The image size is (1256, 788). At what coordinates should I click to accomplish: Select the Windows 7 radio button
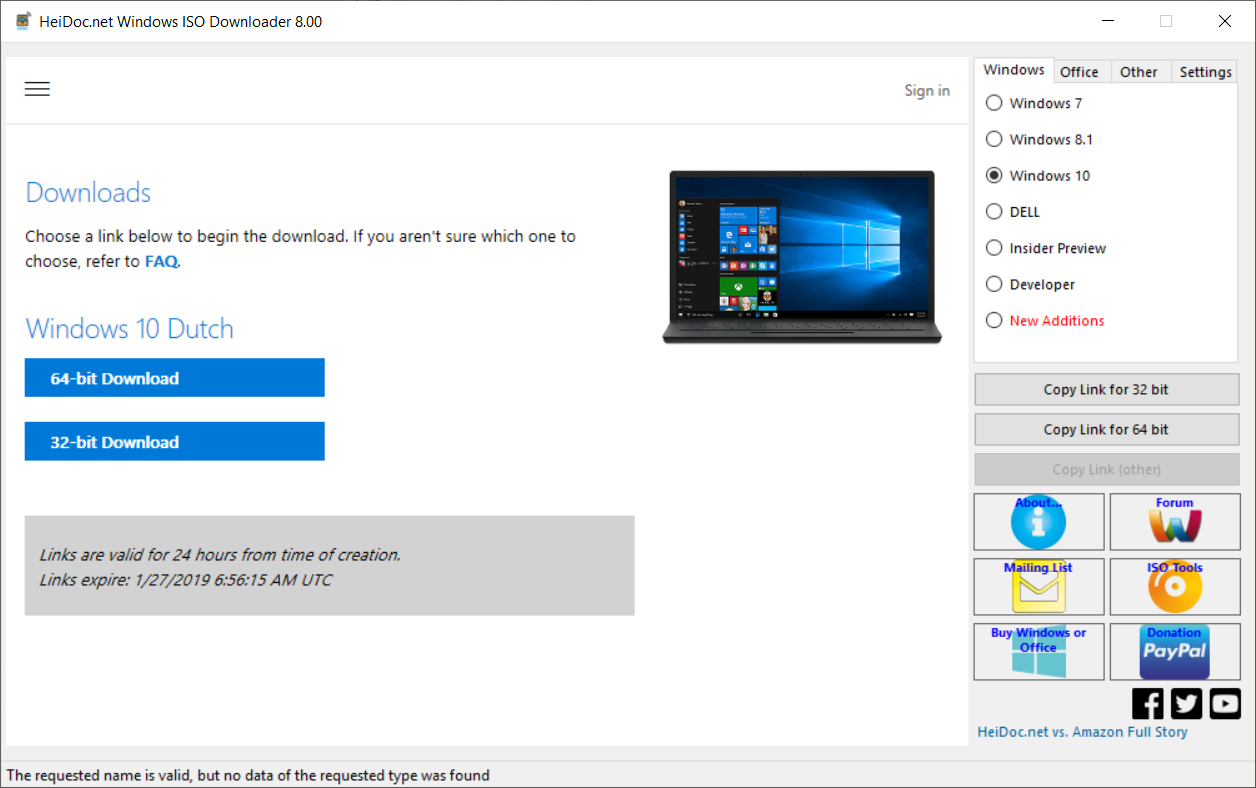click(x=994, y=103)
